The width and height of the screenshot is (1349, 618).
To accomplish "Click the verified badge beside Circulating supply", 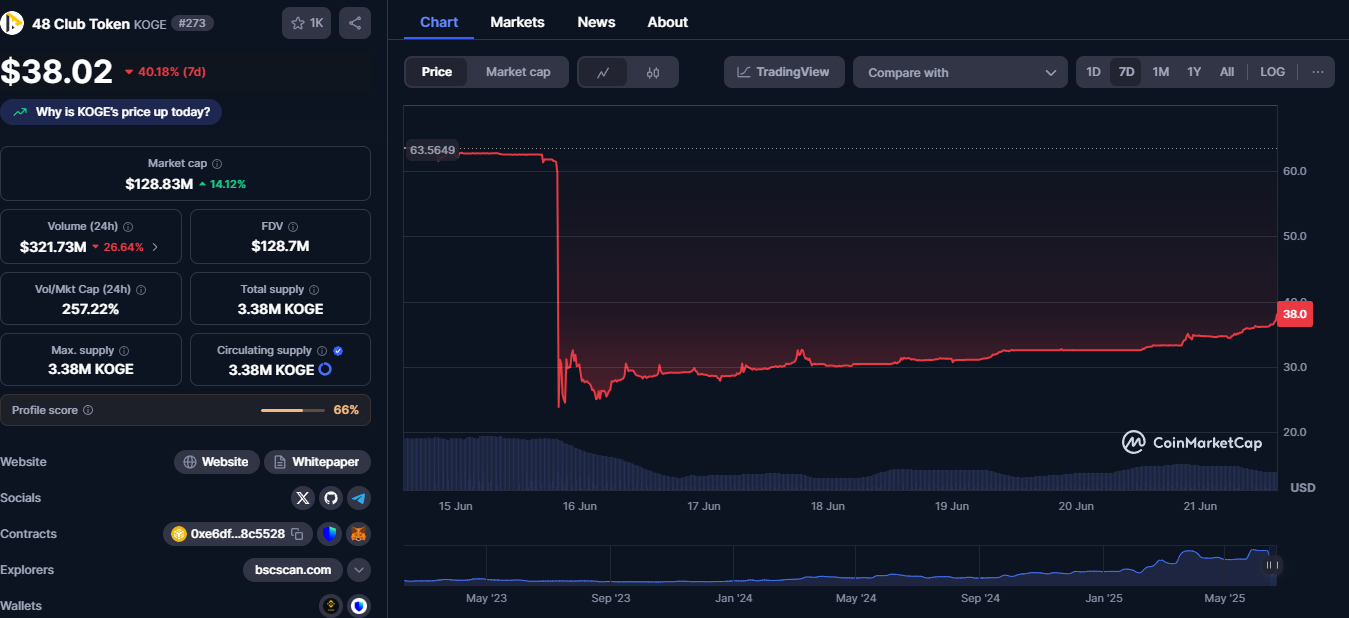I will (x=338, y=351).
